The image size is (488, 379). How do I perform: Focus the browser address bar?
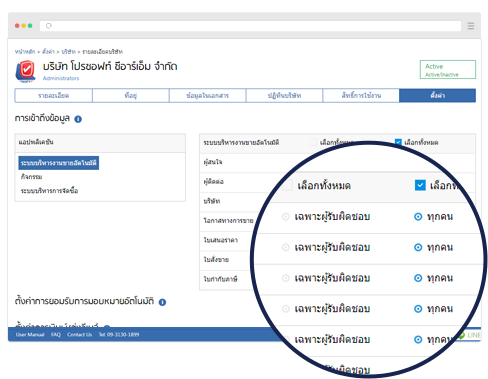tap(250, 26)
